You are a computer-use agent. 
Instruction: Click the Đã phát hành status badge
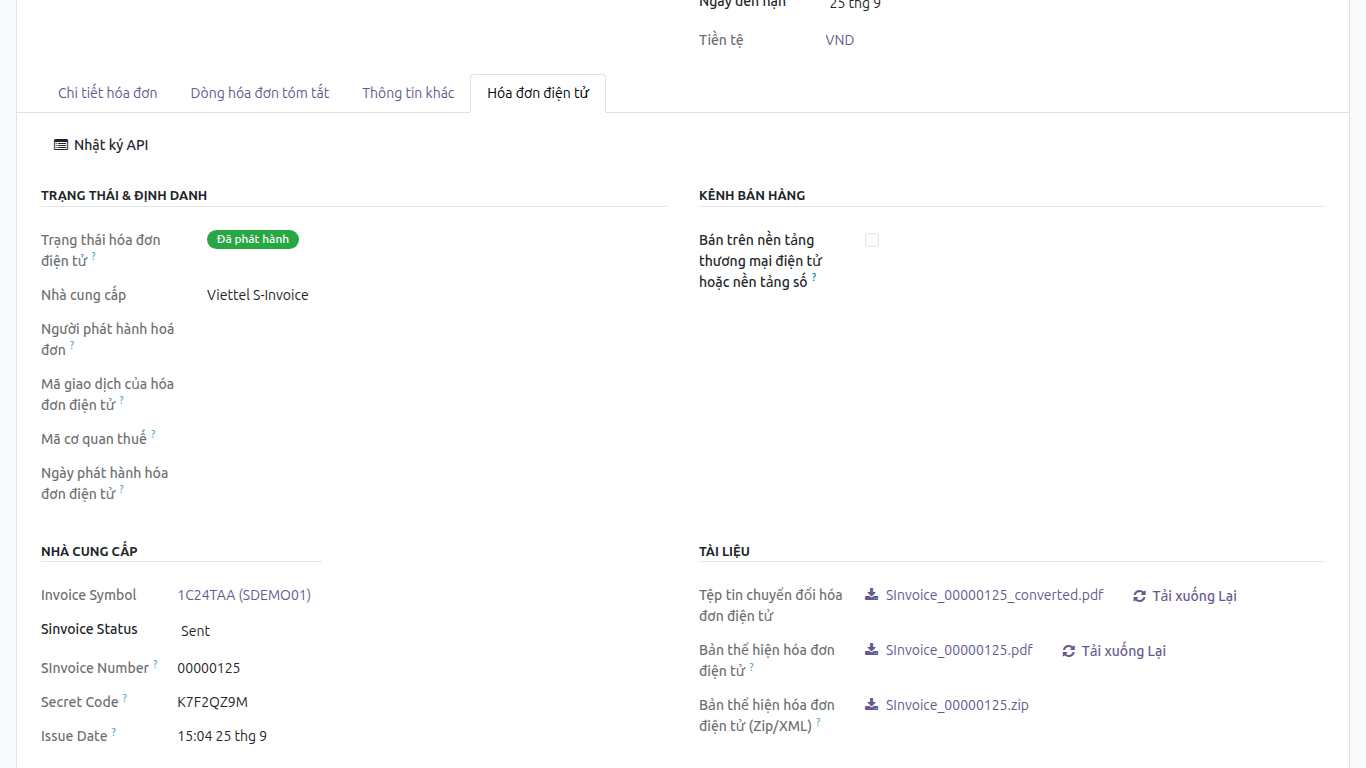click(253, 239)
